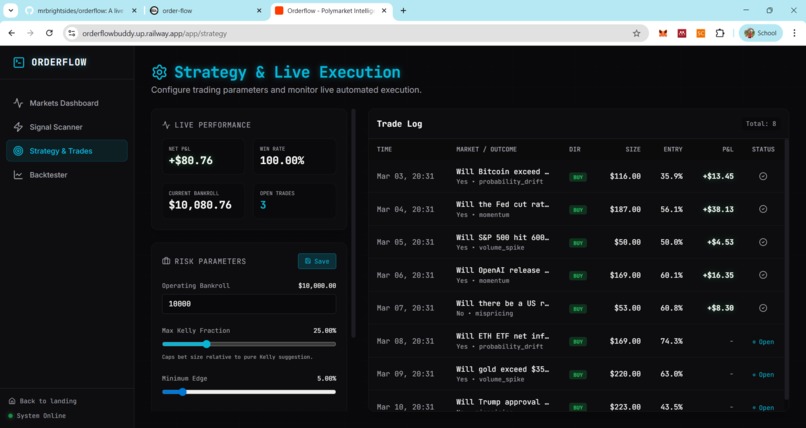The image size is (806, 428).
Task: Click the closed status icon for Fed cut trade
Action: pyautogui.click(x=763, y=209)
